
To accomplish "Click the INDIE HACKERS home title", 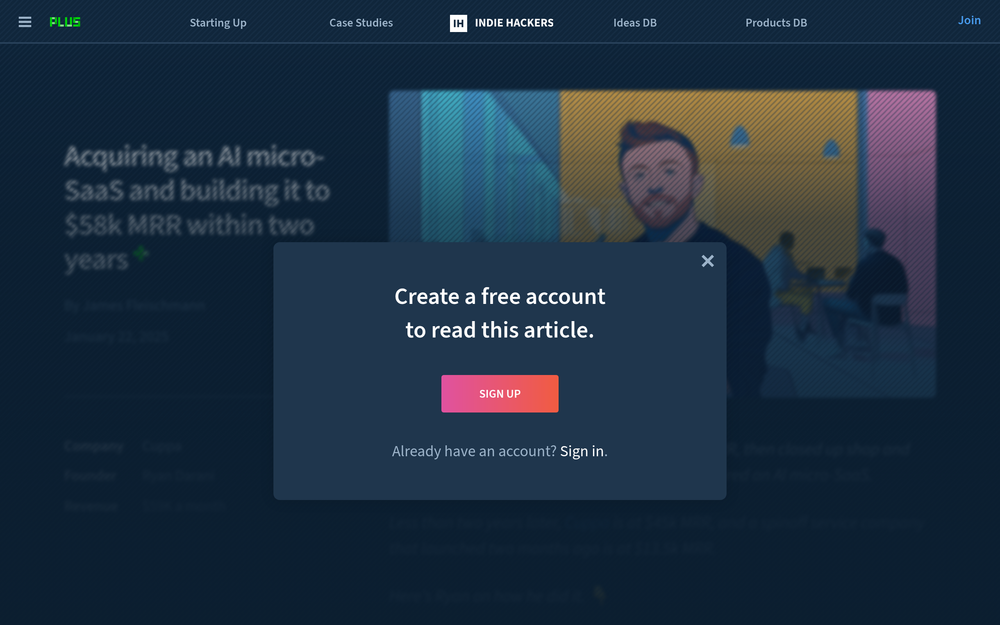I will (x=514, y=23).
